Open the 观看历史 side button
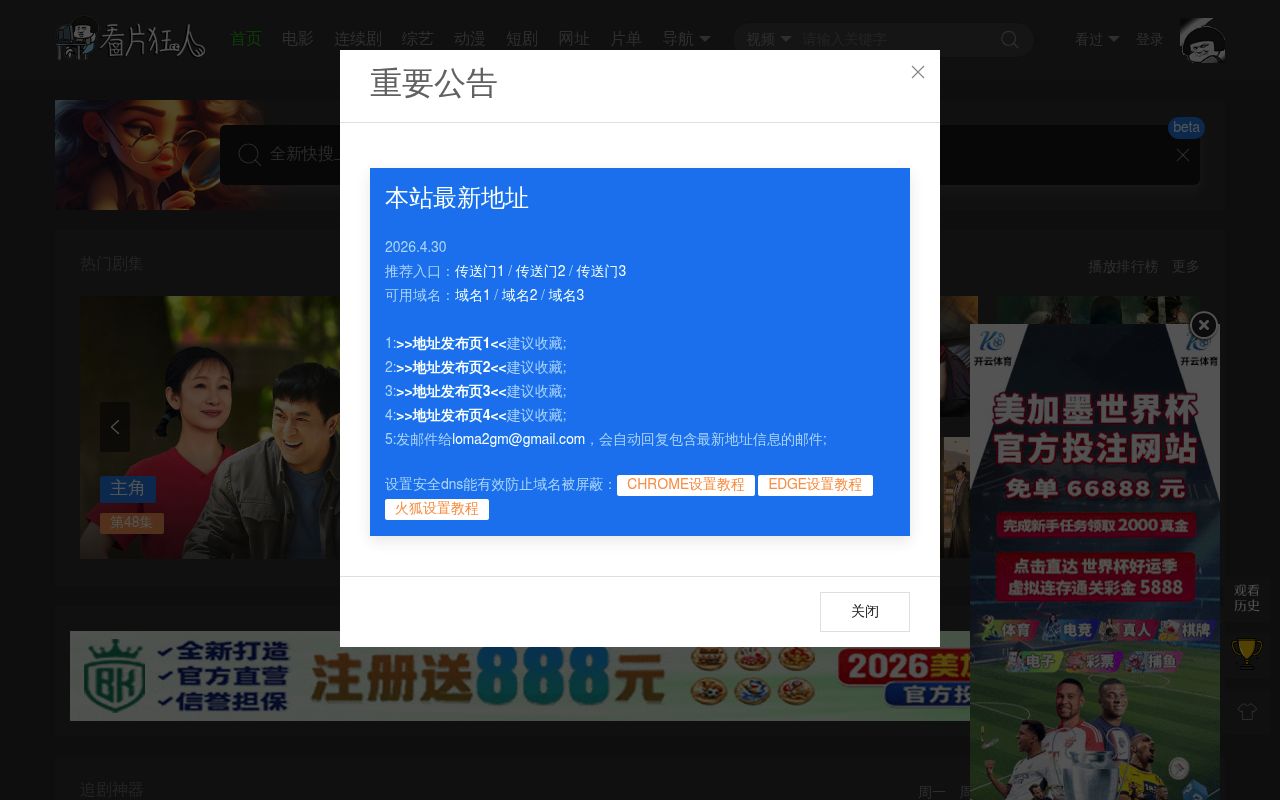The image size is (1280, 800). point(1247,598)
